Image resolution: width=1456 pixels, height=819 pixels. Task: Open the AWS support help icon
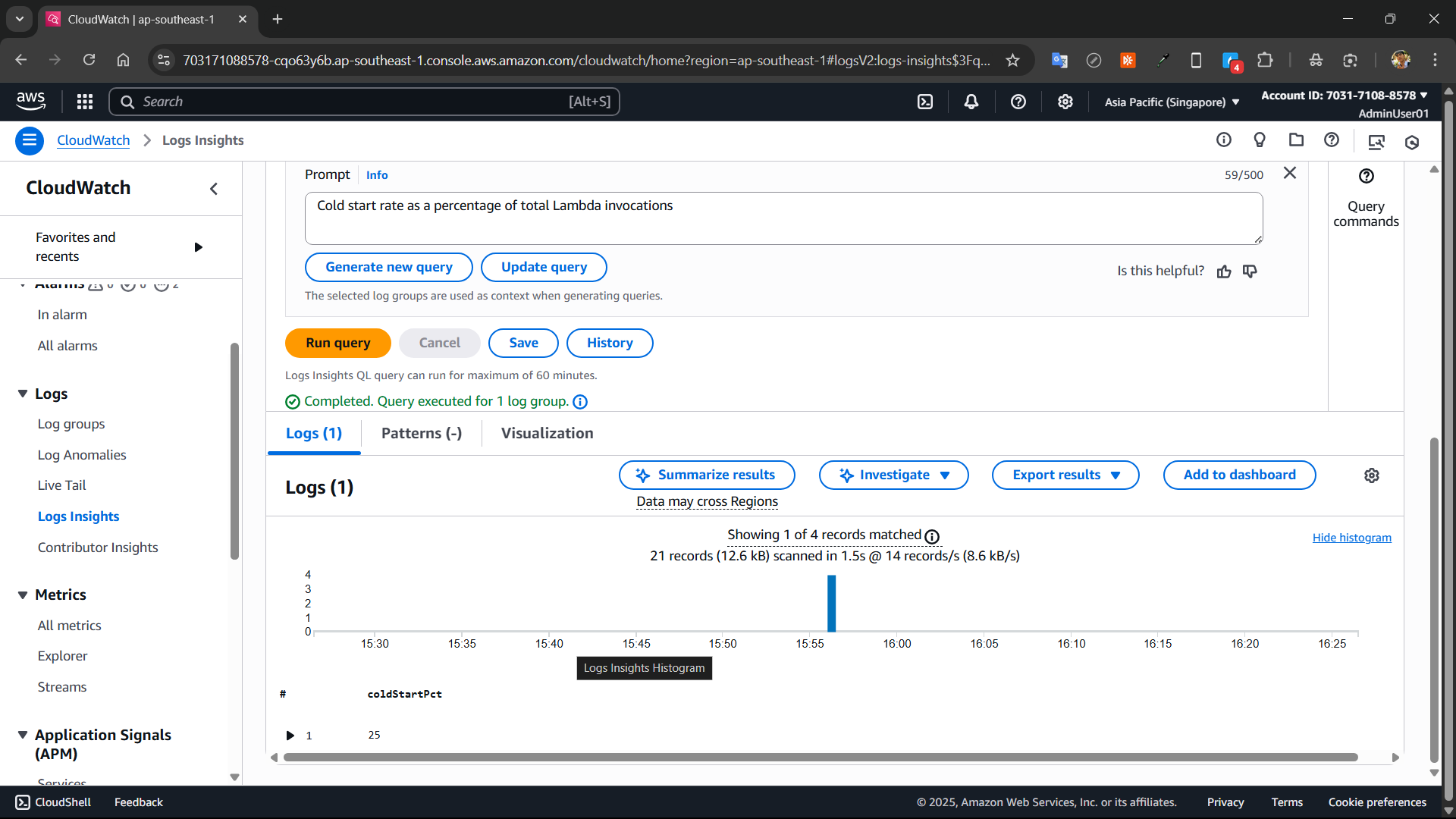[1018, 102]
